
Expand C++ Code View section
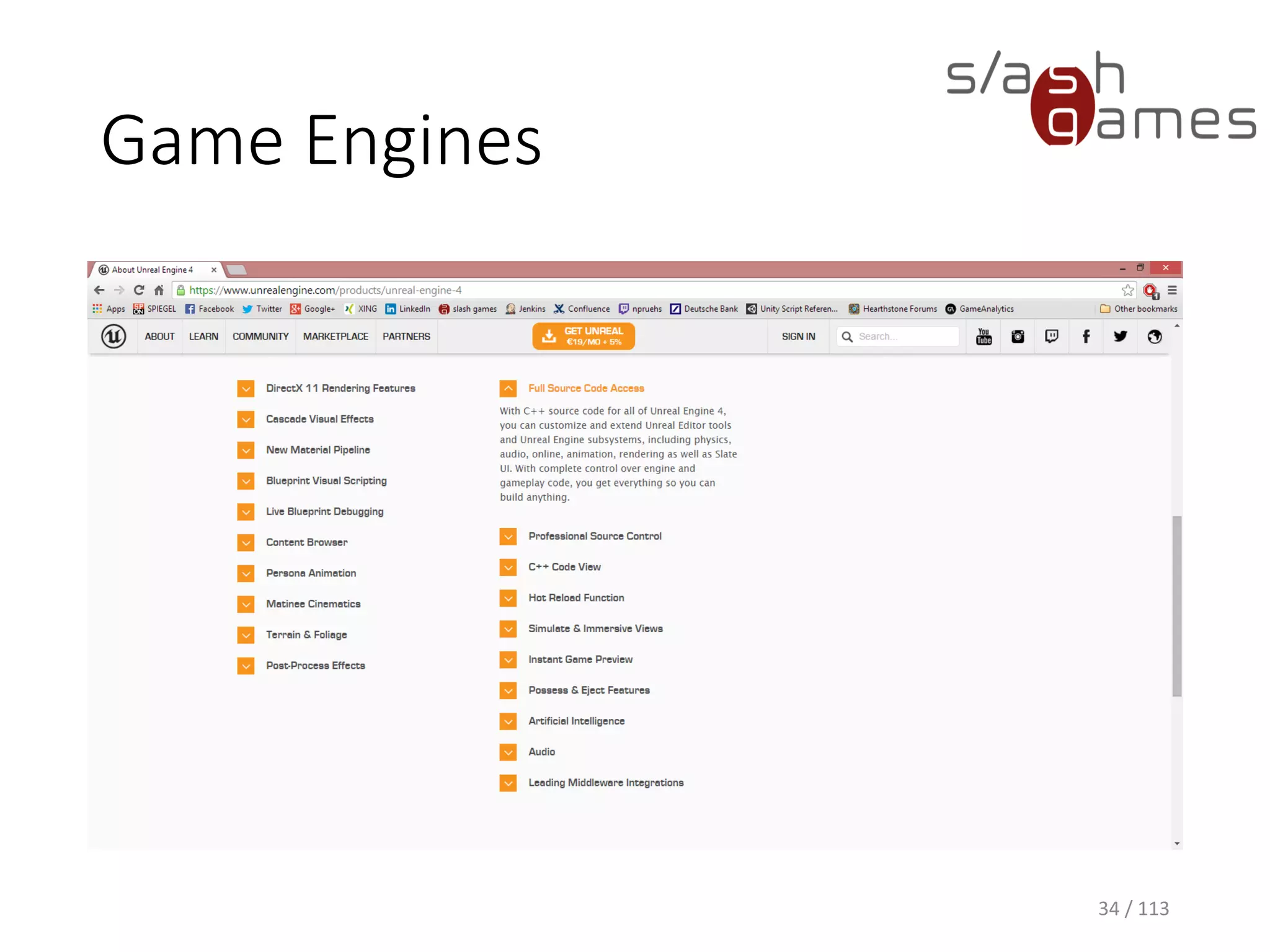click(x=508, y=568)
